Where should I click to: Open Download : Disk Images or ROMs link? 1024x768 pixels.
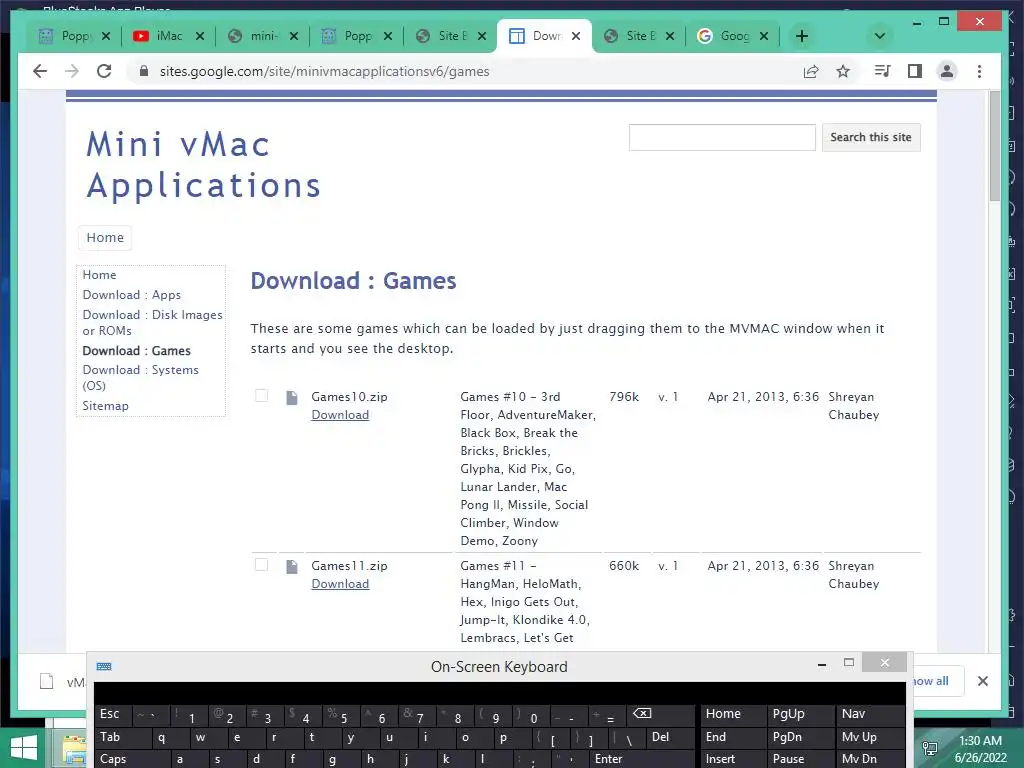152,323
